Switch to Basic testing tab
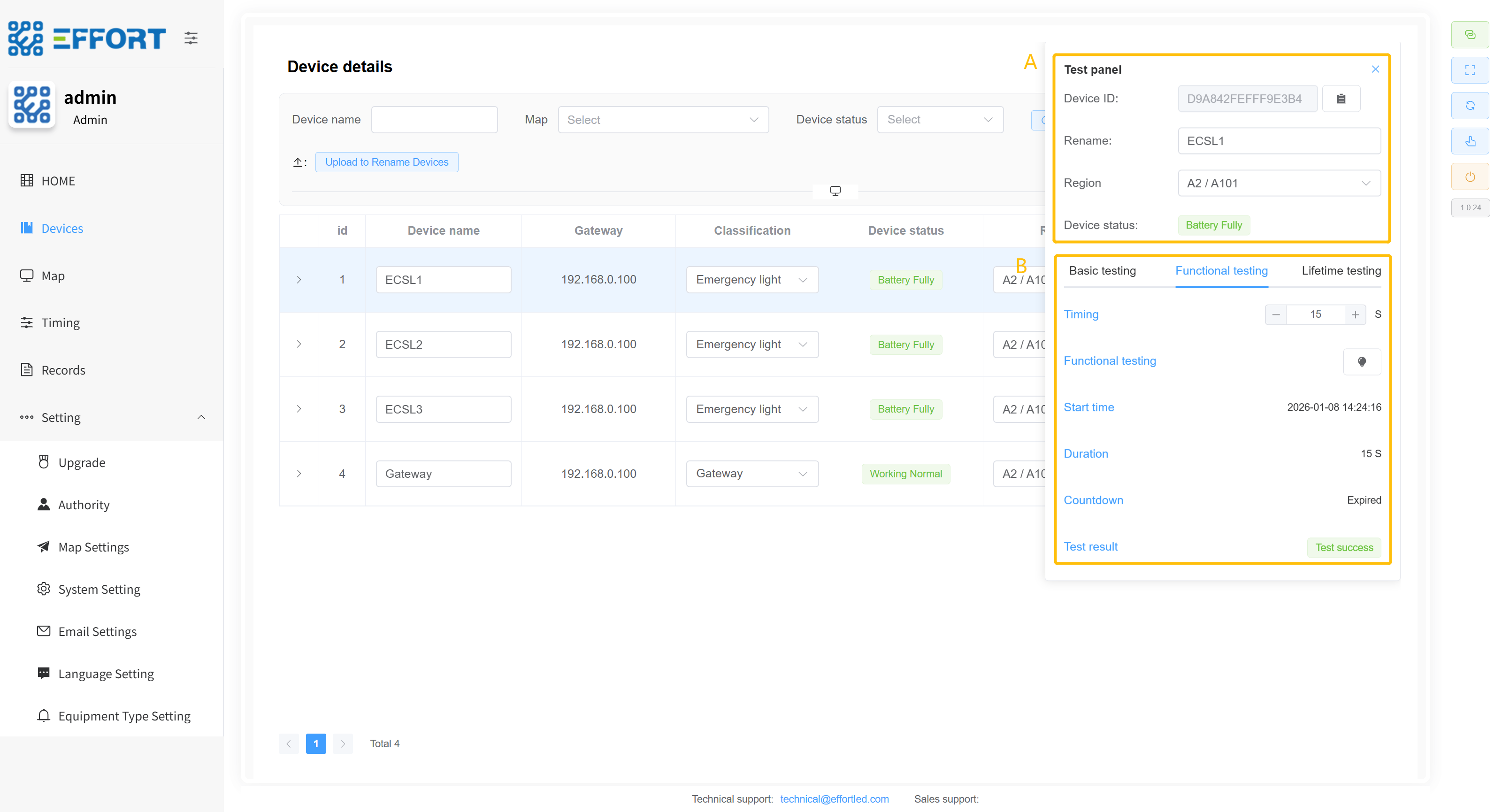 (x=1102, y=270)
